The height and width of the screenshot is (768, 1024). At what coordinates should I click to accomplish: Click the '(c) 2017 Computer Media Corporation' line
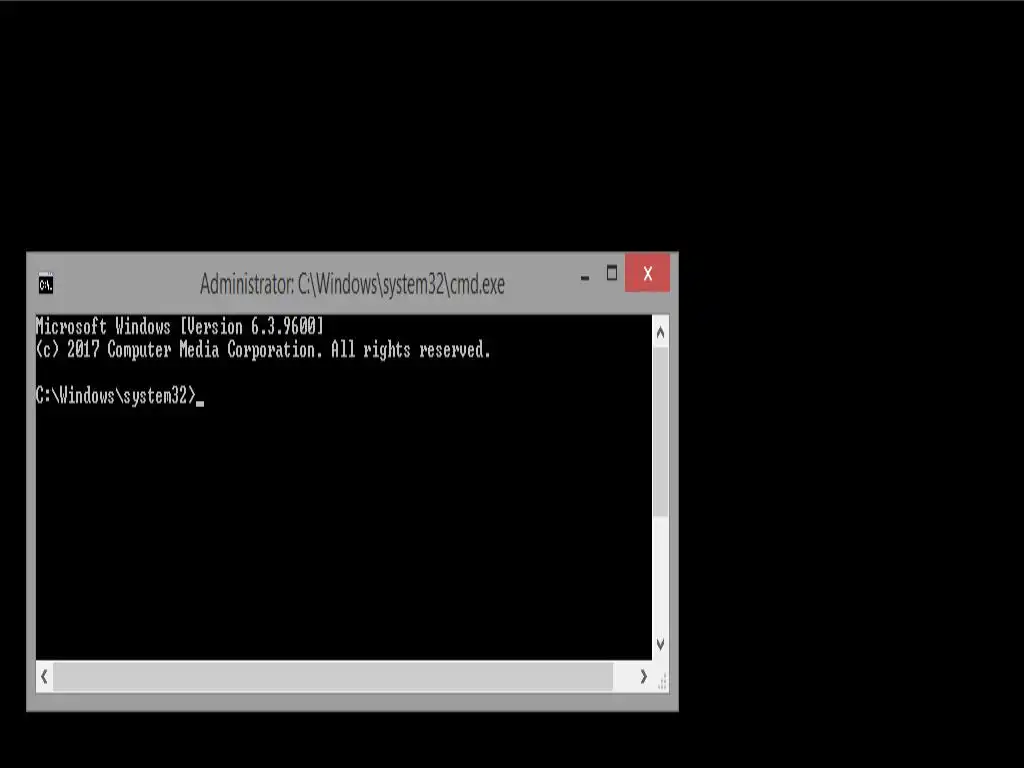tap(263, 349)
